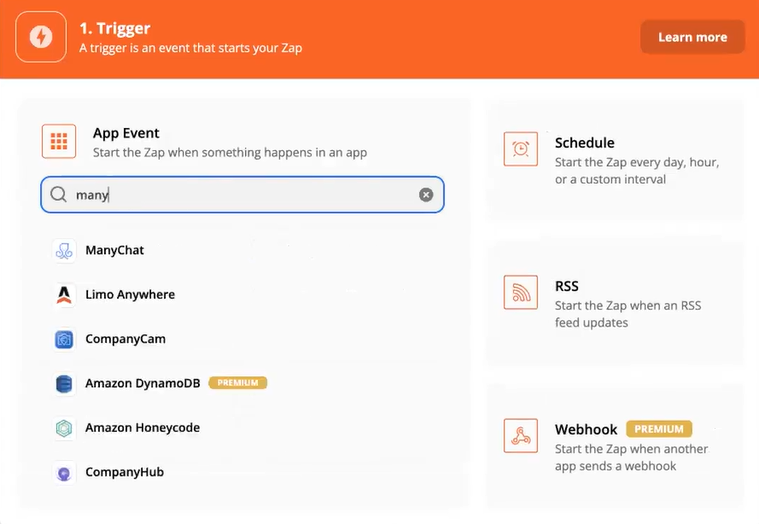Image resolution: width=759 pixels, height=524 pixels.
Task: Click 'Start the Zap when another app sends' text
Action: pos(632,457)
